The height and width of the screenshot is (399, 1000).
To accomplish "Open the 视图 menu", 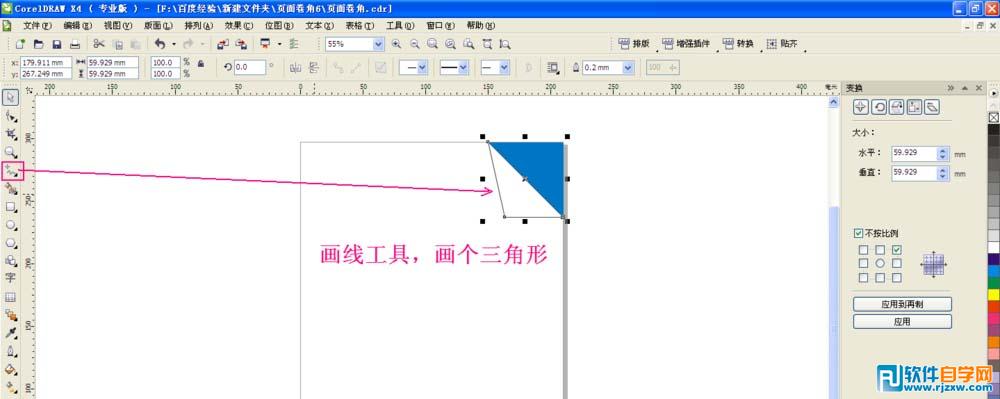I will (118, 25).
